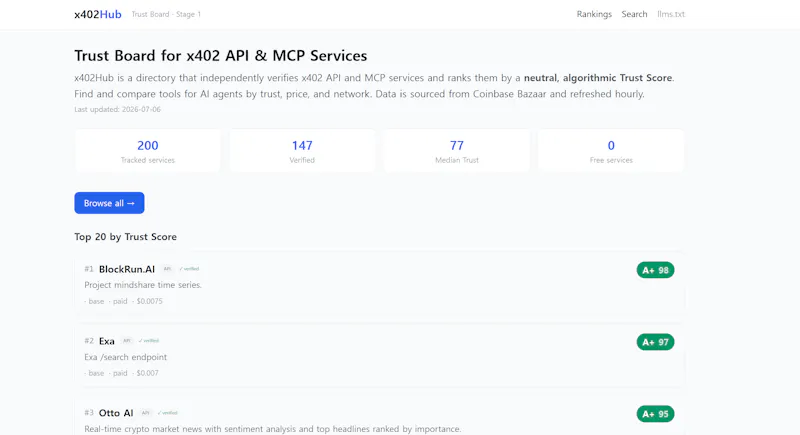Screen dimensions: 800x435
Task: Click the #1 rank number
Action: pyautogui.click(x=89, y=269)
